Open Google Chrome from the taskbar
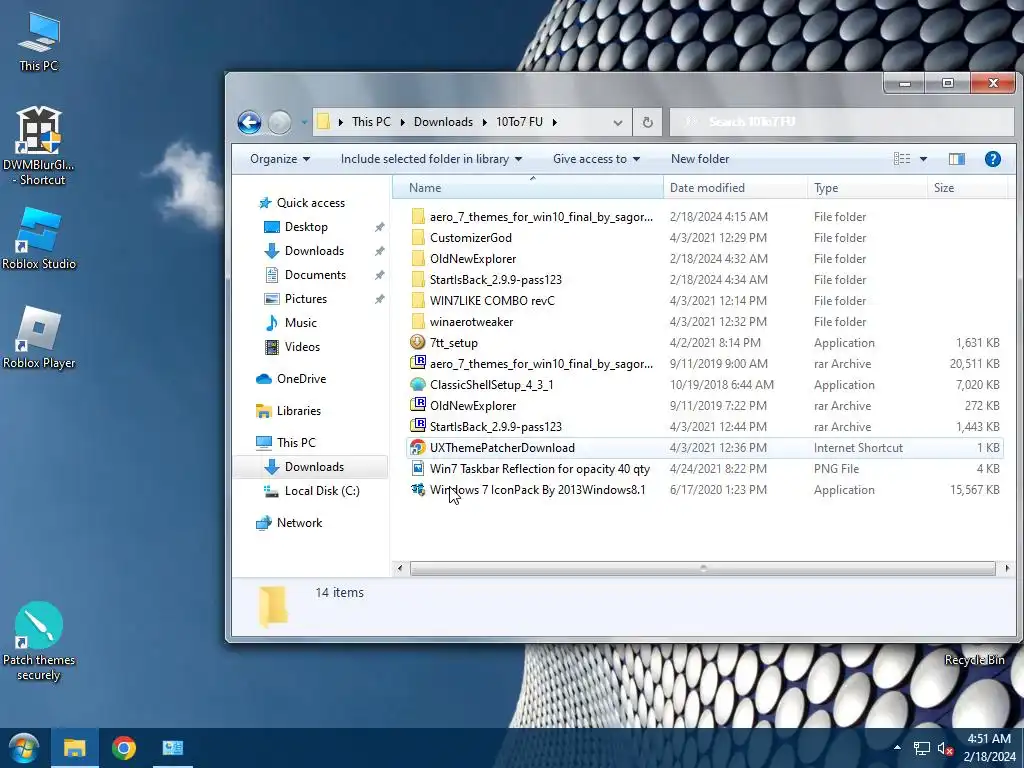The width and height of the screenshot is (1024, 768). pyautogui.click(x=123, y=748)
